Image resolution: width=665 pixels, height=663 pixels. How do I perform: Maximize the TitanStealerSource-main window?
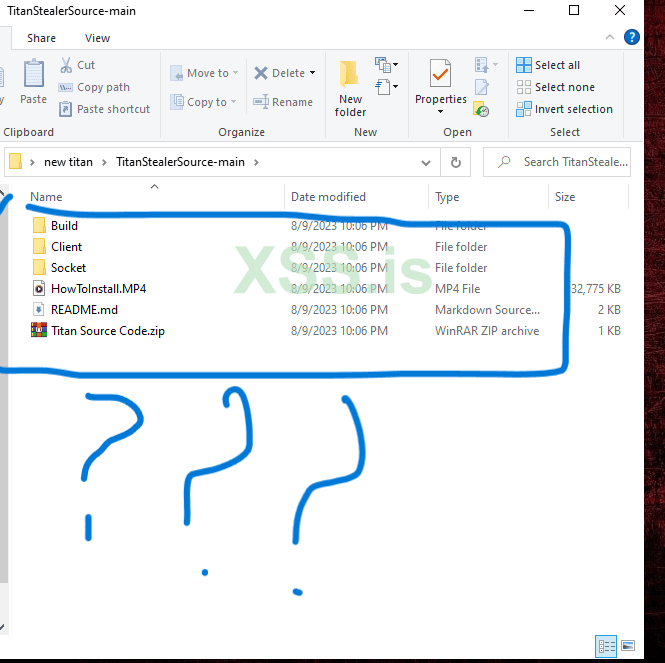[573, 10]
